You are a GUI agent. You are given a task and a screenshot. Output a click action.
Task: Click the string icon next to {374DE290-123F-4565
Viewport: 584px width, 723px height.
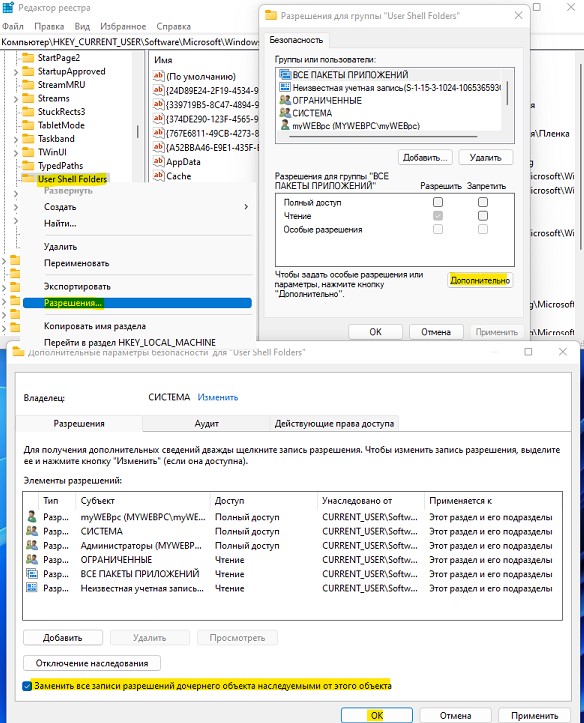coord(159,119)
